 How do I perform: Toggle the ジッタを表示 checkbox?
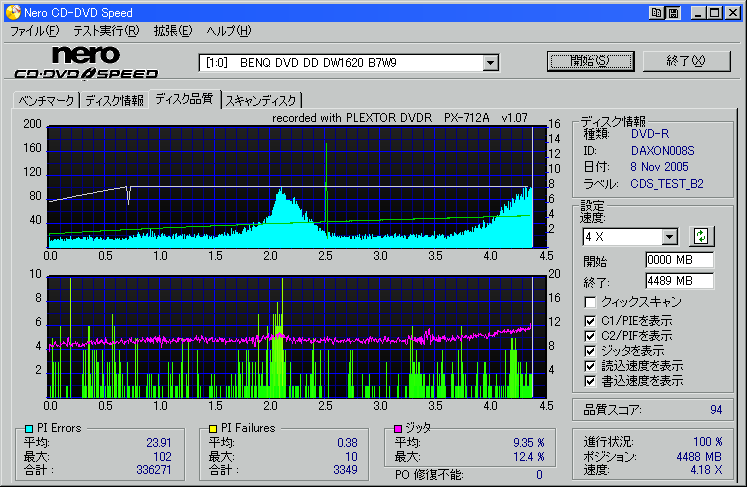tap(591, 351)
